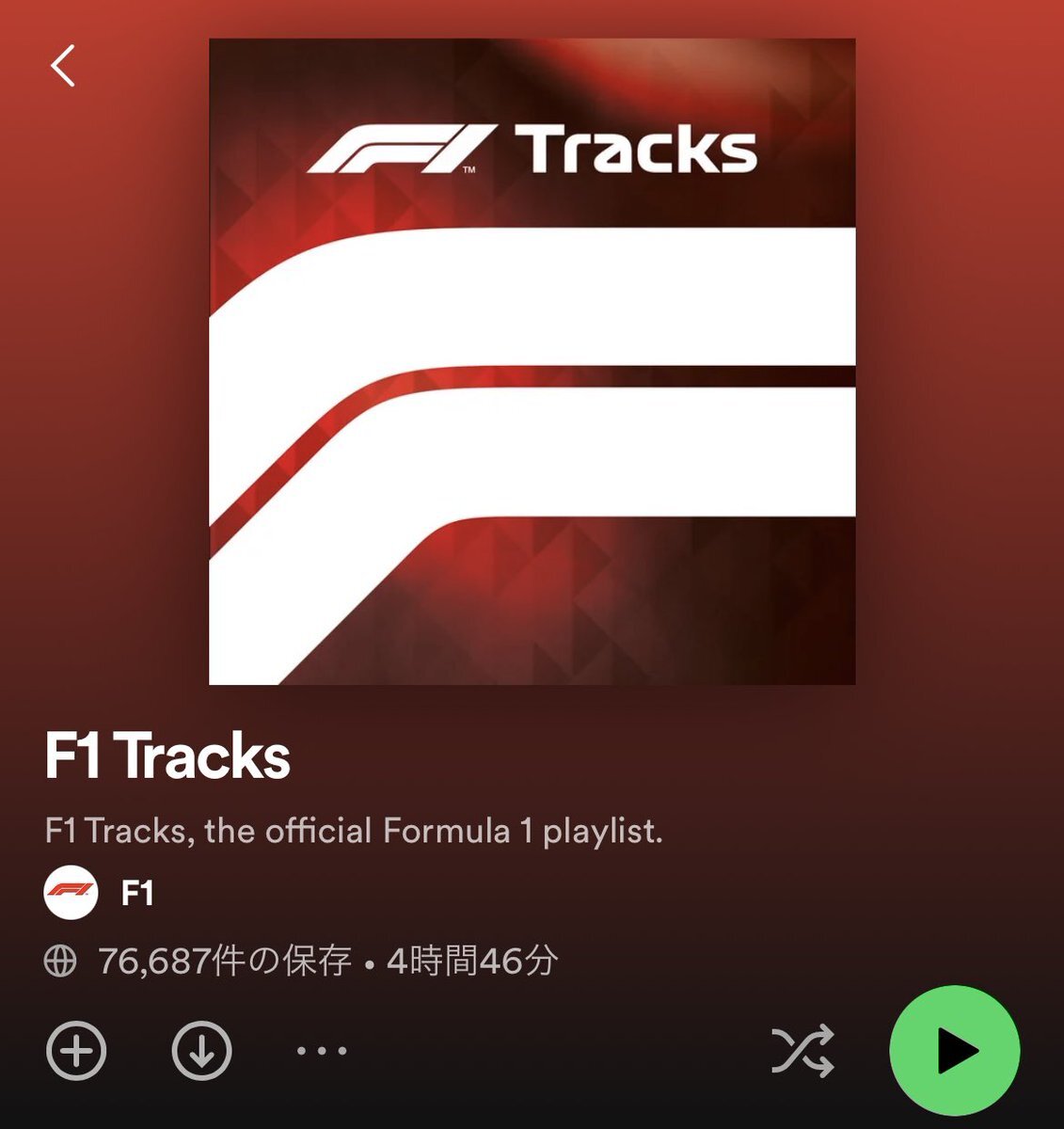Tap the word Tracks on the cover art
This screenshot has height=1129, width=1064.
[x=637, y=151]
